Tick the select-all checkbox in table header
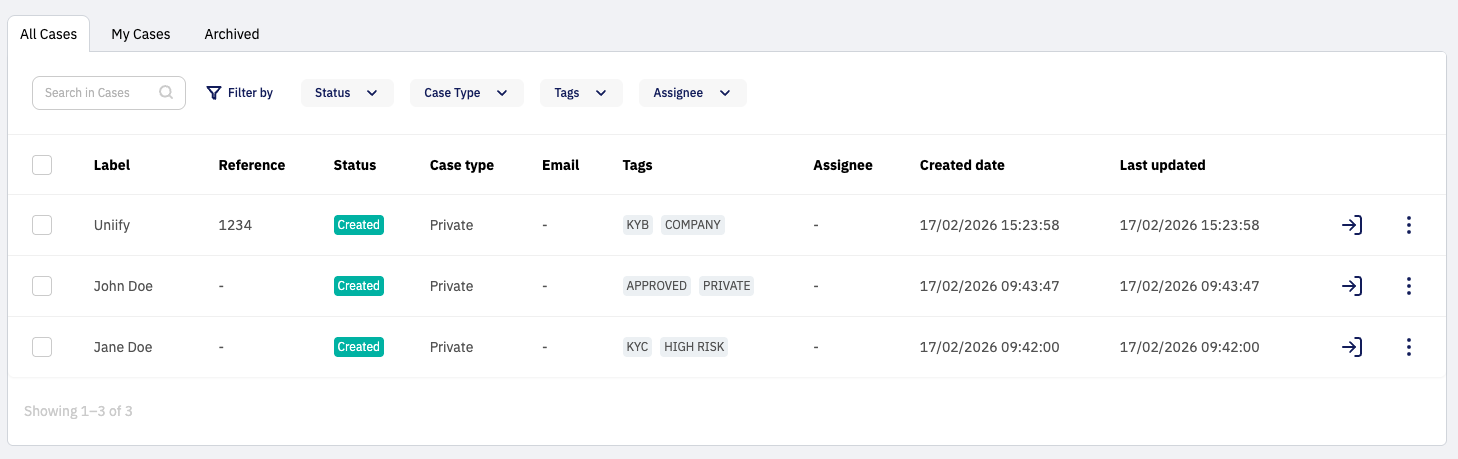The image size is (1458, 459). click(42, 165)
